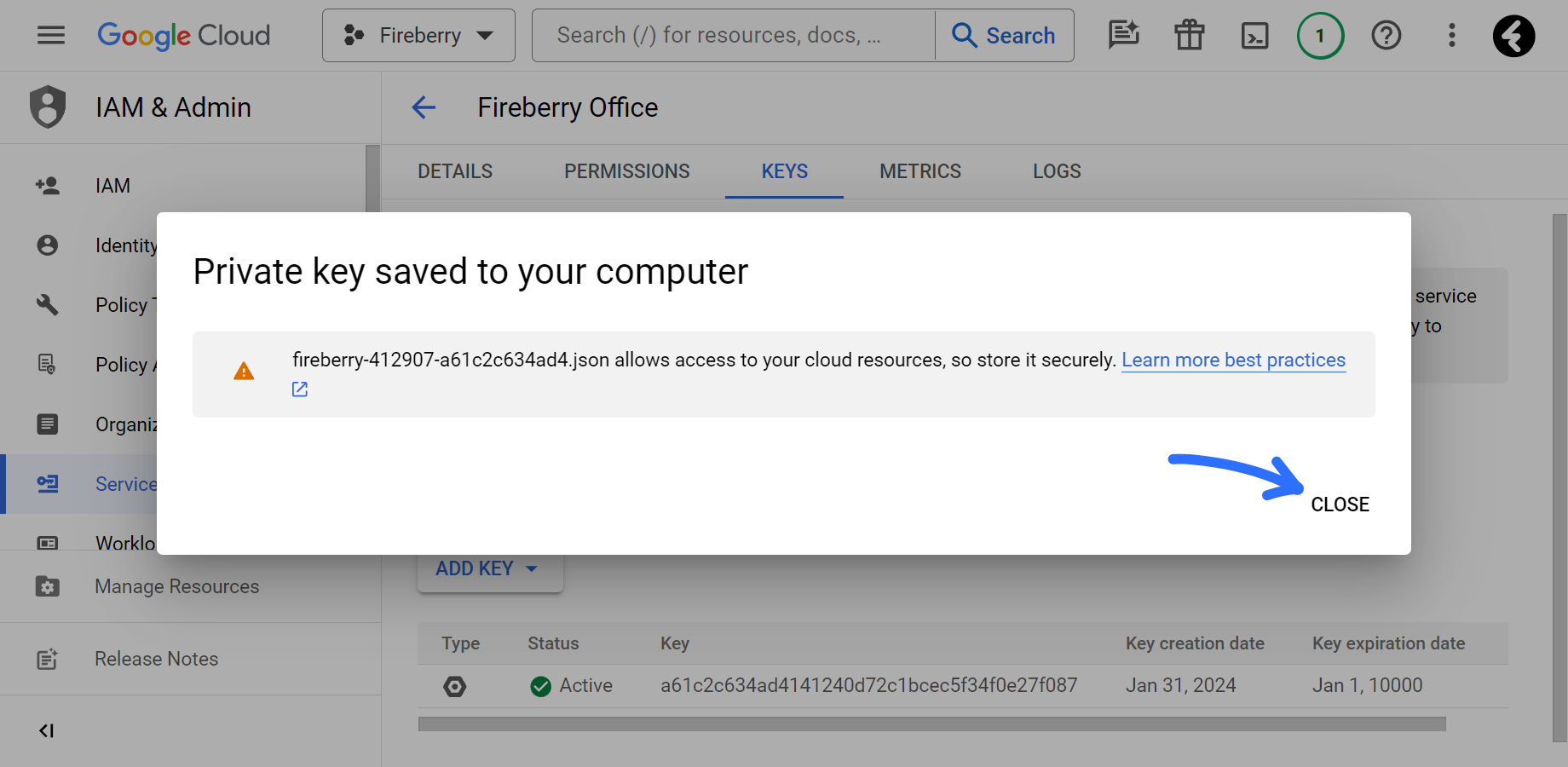Click the orange warning triangle icon

click(244, 372)
